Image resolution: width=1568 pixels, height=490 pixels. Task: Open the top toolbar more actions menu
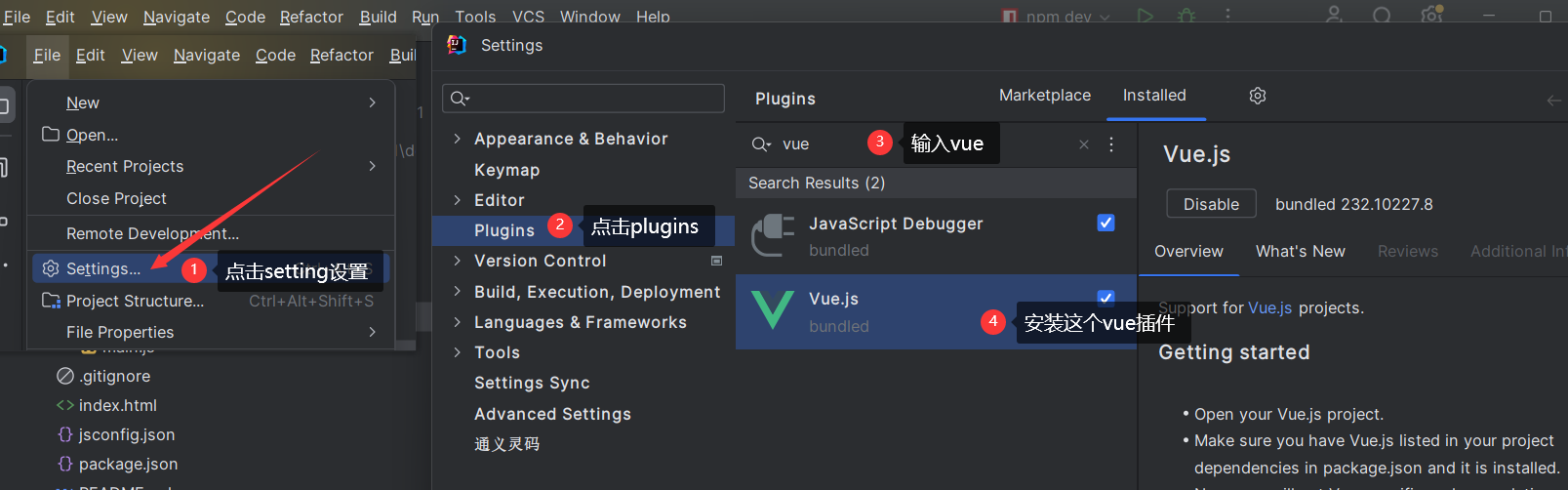coord(1228,16)
